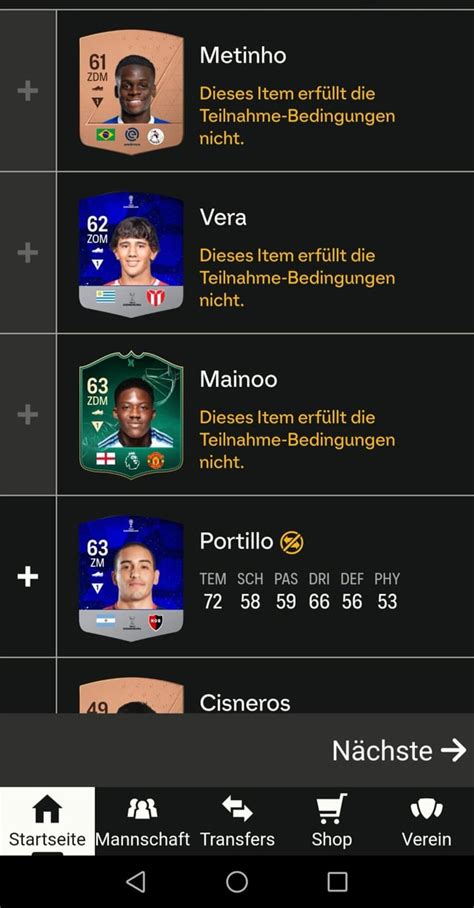This screenshot has width=474, height=908.
Task: Add Portillo with the plus button
Action: point(28,577)
